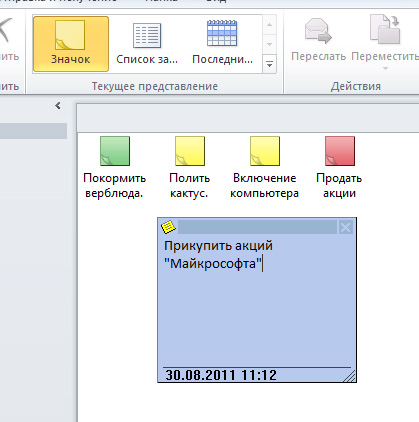The width and height of the screenshot is (419, 422).
Task: Select note Включение компьютера
Action: coord(264,168)
